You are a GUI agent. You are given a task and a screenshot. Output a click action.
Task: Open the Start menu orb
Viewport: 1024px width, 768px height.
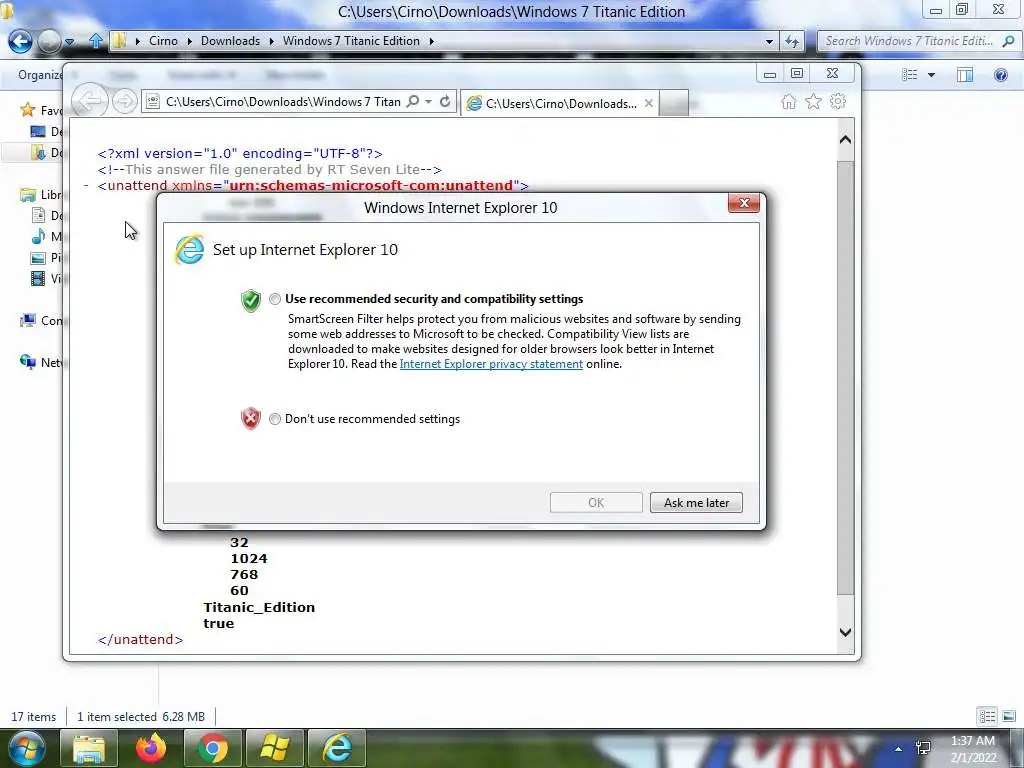(26, 748)
